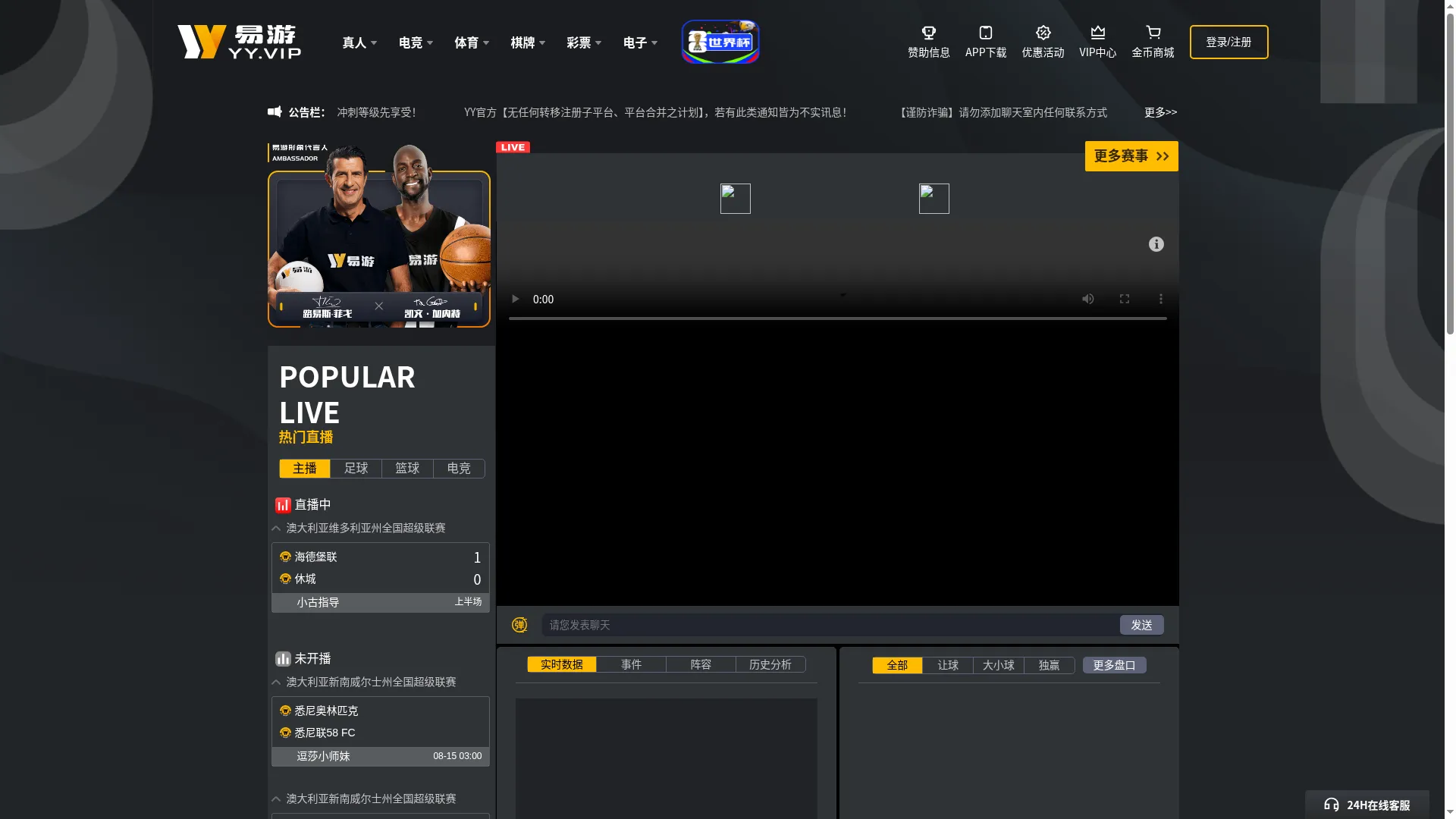The height and width of the screenshot is (819, 1456).
Task: Click the LIVE badge above the video
Action: point(513,147)
